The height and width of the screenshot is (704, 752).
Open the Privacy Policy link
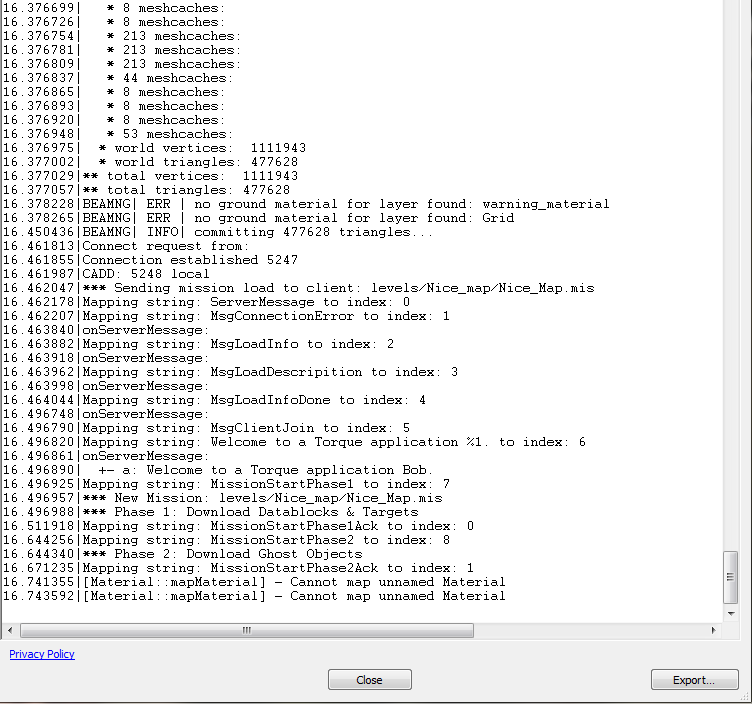42,654
